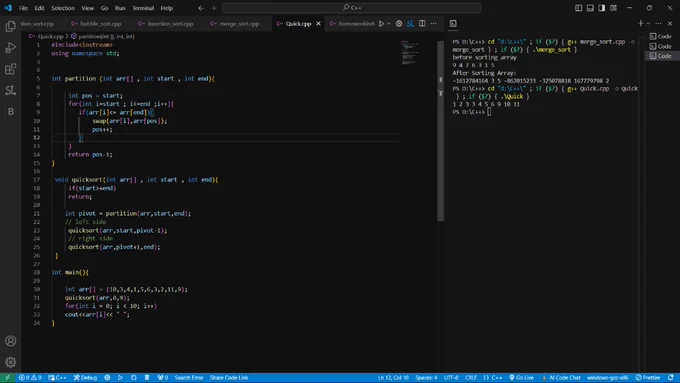Open the Help menu
The height and width of the screenshot is (383, 680).
[167, 8]
